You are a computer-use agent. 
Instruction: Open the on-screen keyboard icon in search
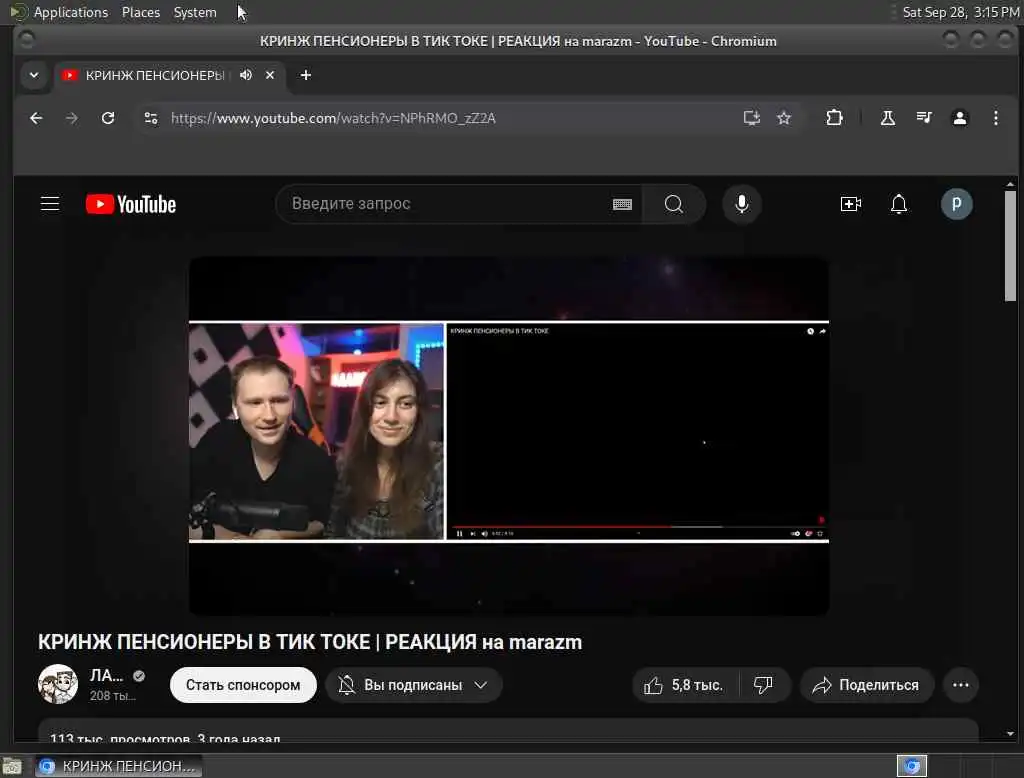(x=622, y=204)
